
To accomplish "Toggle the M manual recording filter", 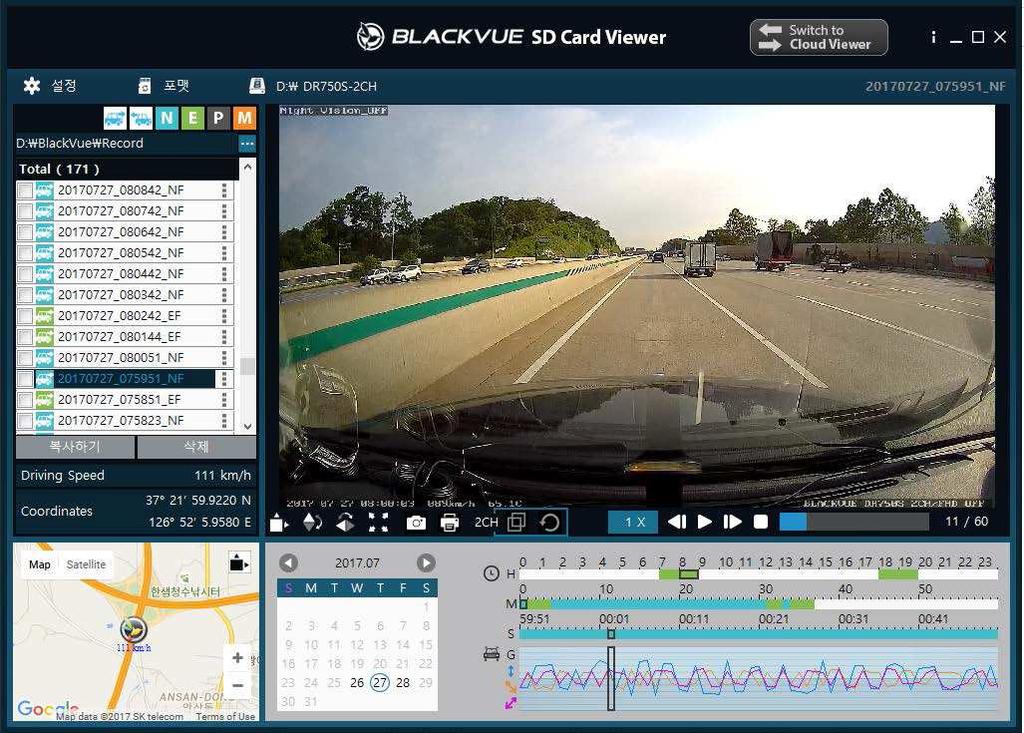I will 244,118.
